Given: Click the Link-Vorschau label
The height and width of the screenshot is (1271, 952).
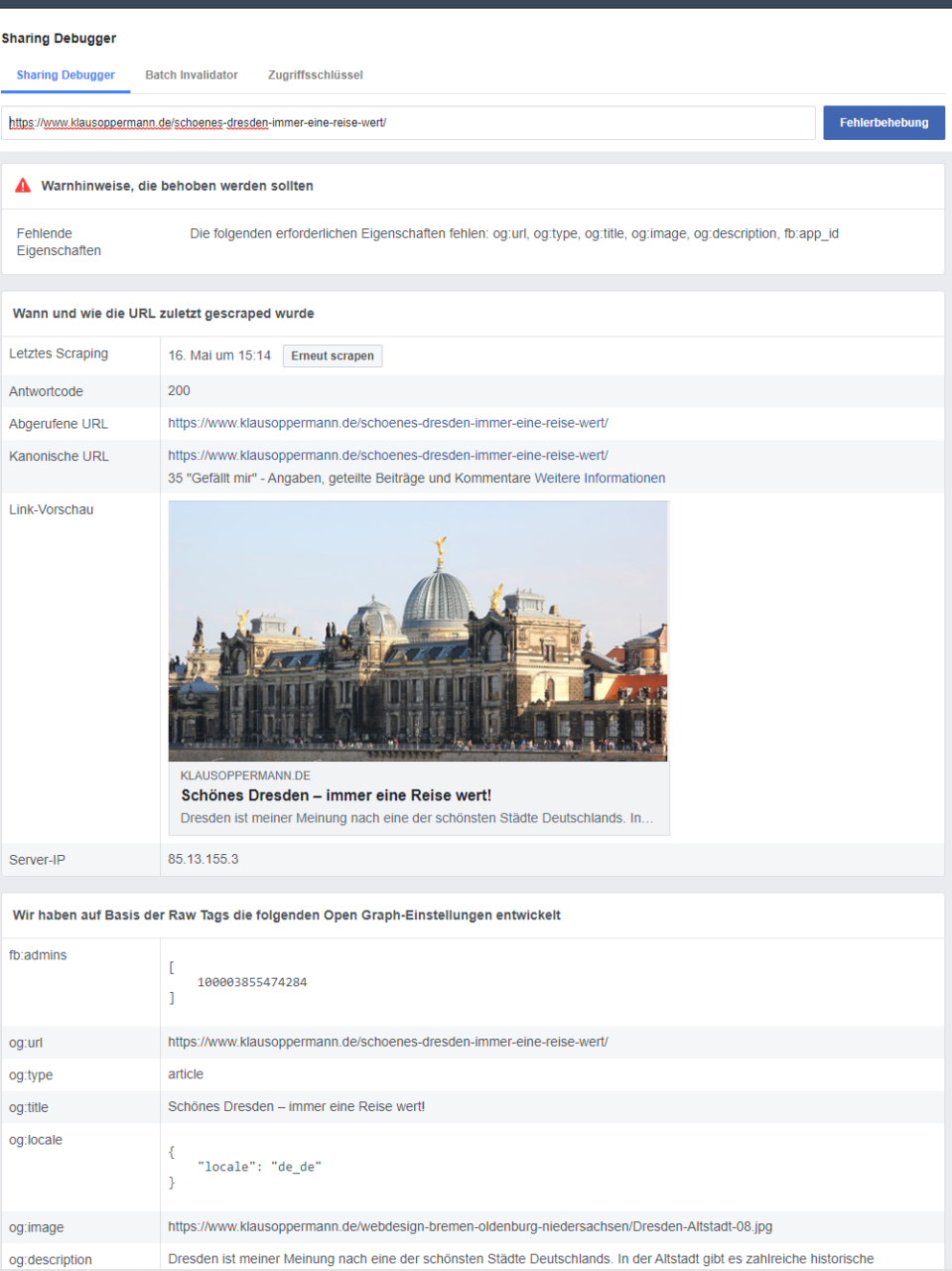Looking at the screenshot, I should pyautogui.click(x=52, y=509).
